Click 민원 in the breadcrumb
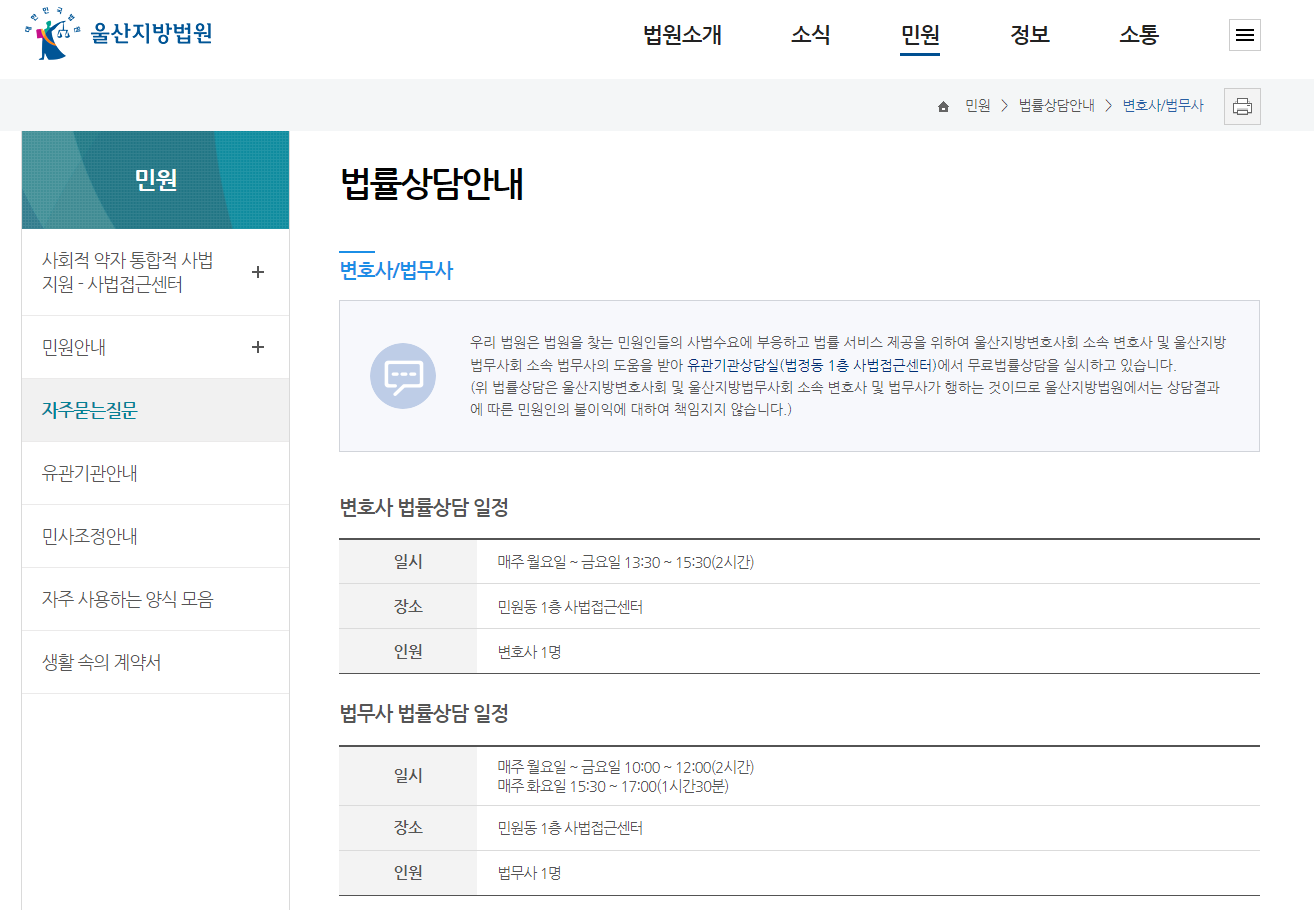This screenshot has width=1314, height=910. tap(977, 106)
